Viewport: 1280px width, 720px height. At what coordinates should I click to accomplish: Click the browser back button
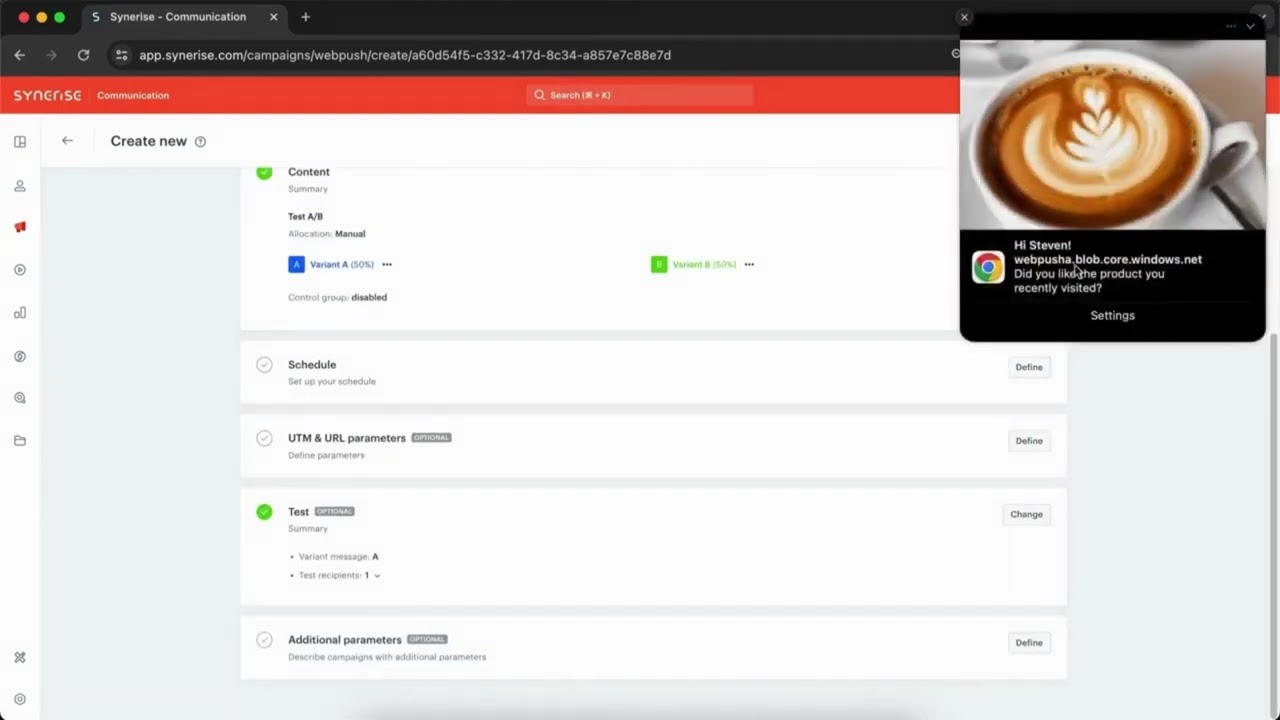20,55
